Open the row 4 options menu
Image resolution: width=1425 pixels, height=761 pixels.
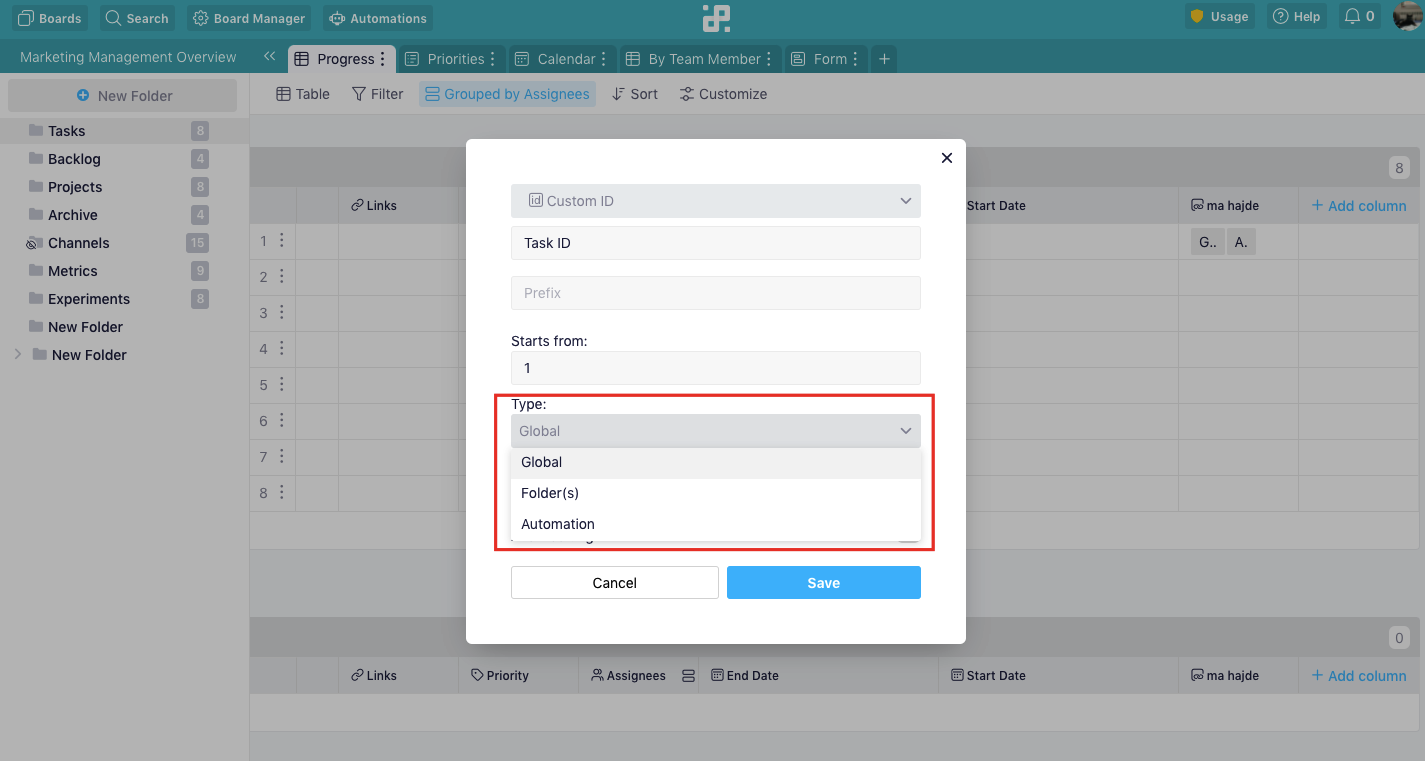coord(282,349)
